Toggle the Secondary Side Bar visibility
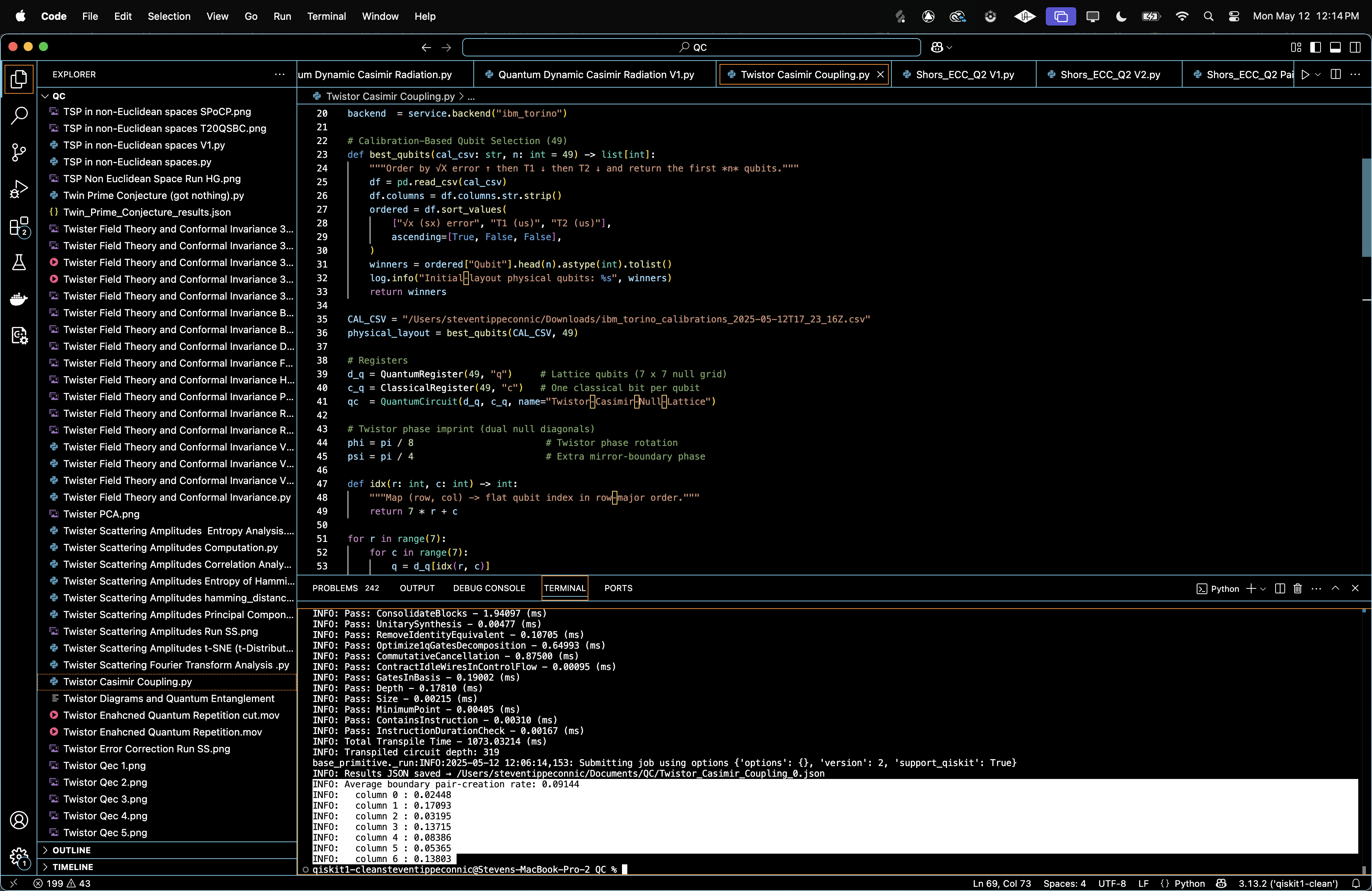1372x891 pixels. 1355,47
